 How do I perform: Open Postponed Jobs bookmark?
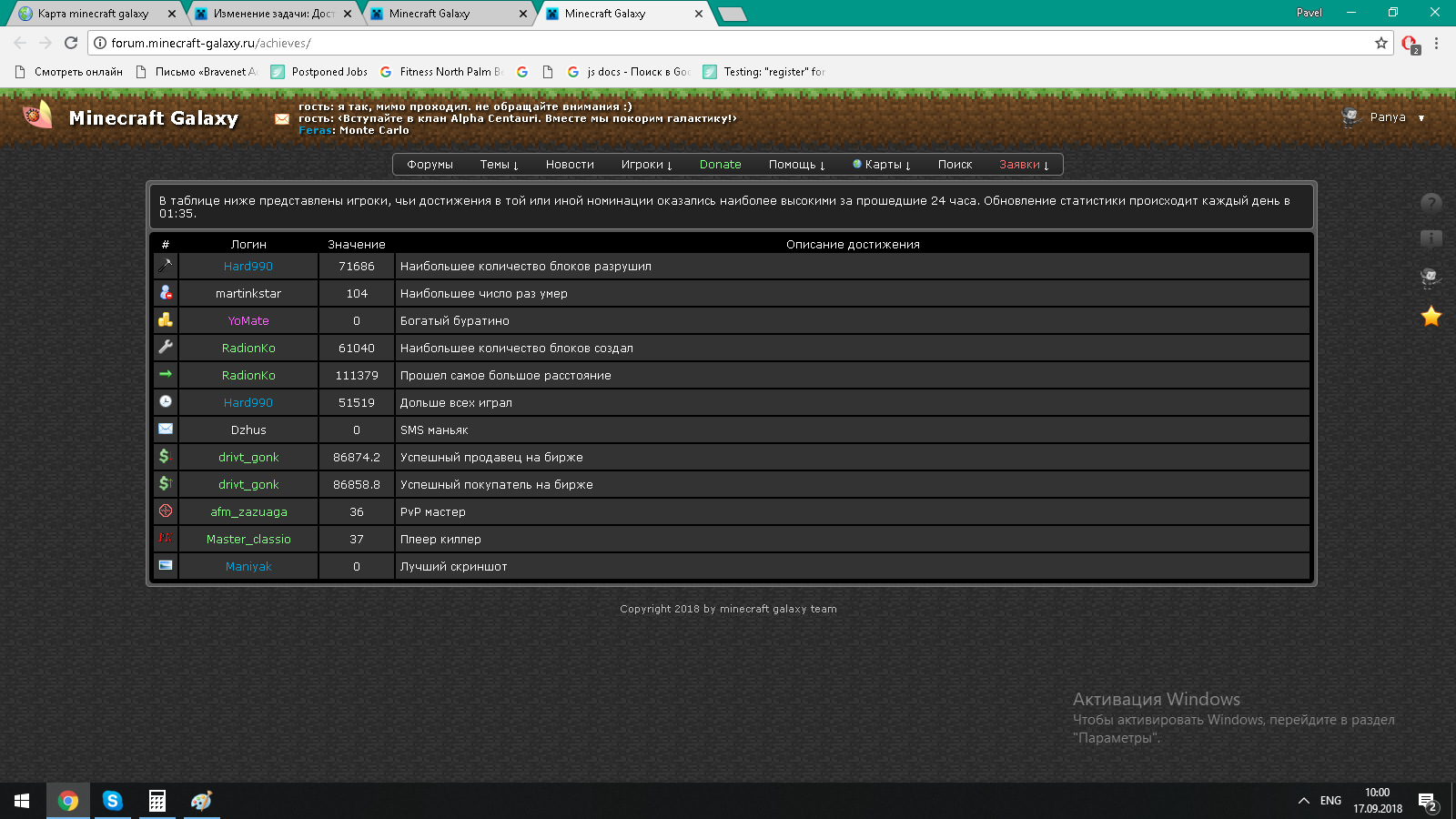319,72
